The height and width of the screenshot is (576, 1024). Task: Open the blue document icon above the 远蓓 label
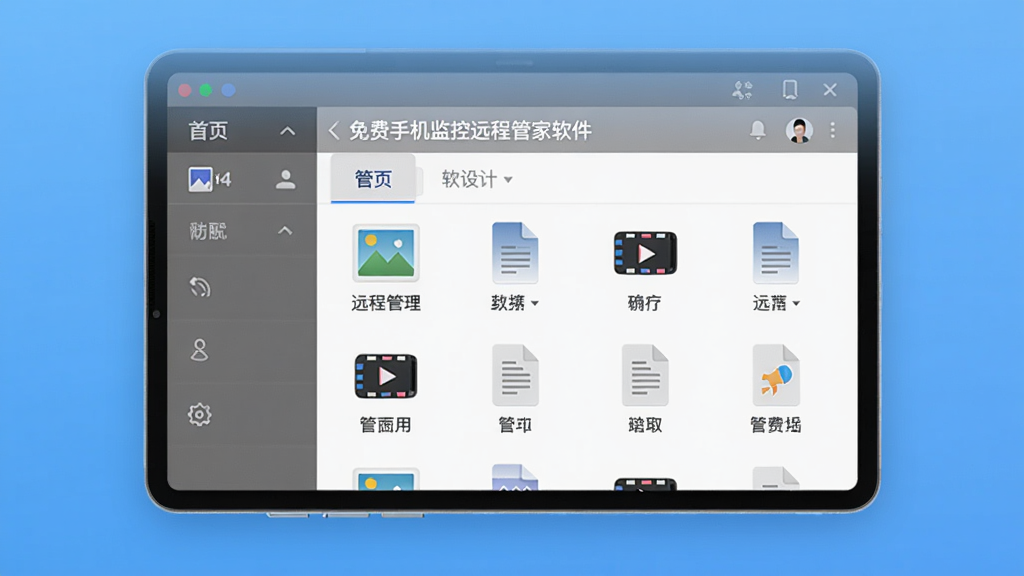[x=776, y=253]
